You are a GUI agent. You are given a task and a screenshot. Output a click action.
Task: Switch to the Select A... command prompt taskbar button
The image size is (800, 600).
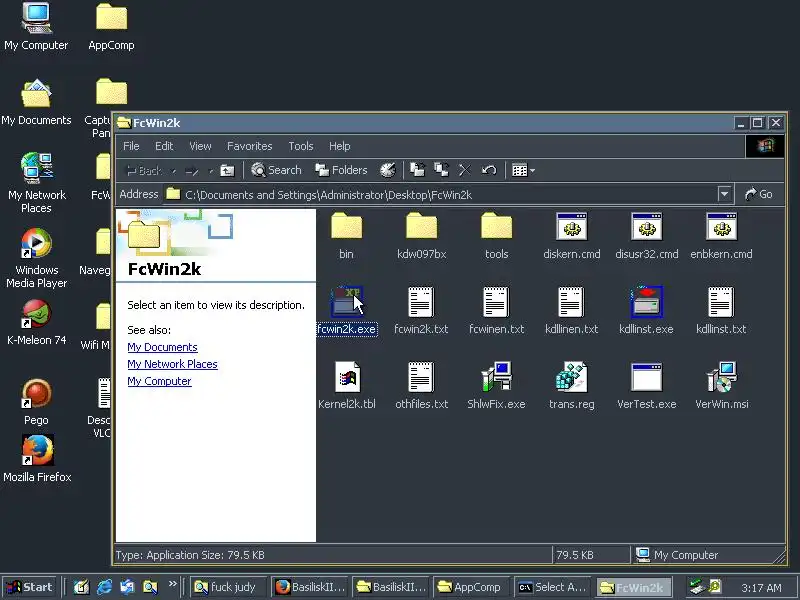click(553, 587)
